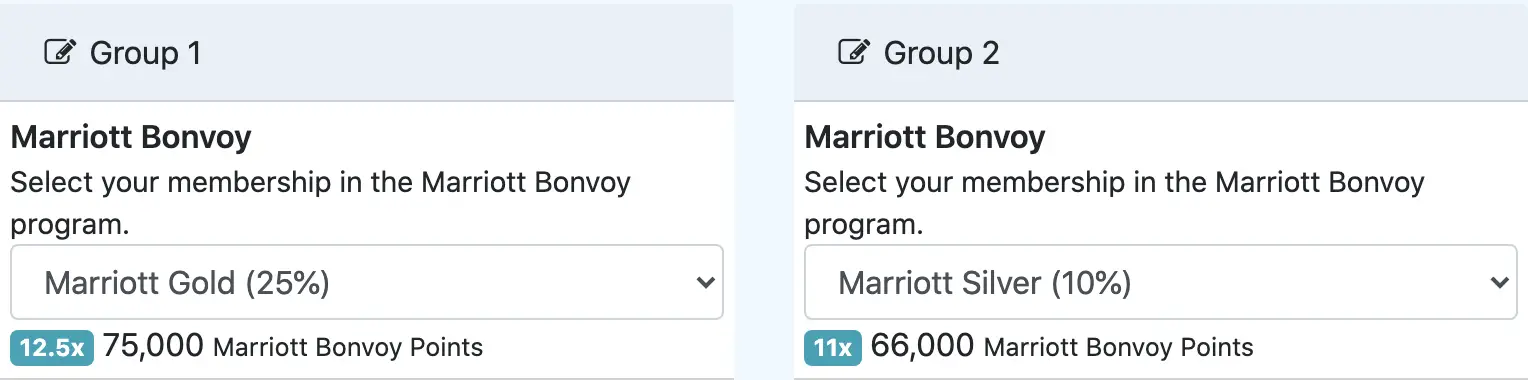Select the Group 1 title text

146,53
